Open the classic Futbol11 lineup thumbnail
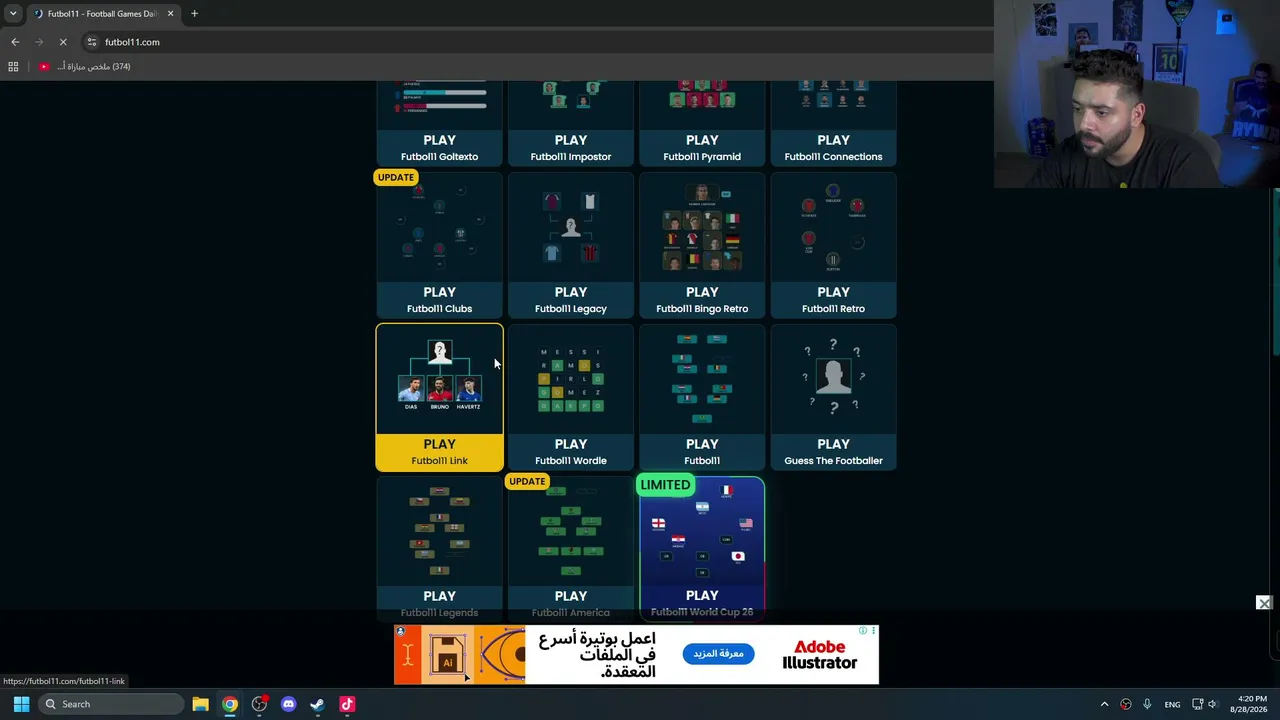The width and height of the screenshot is (1280, 720). pos(702,379)
